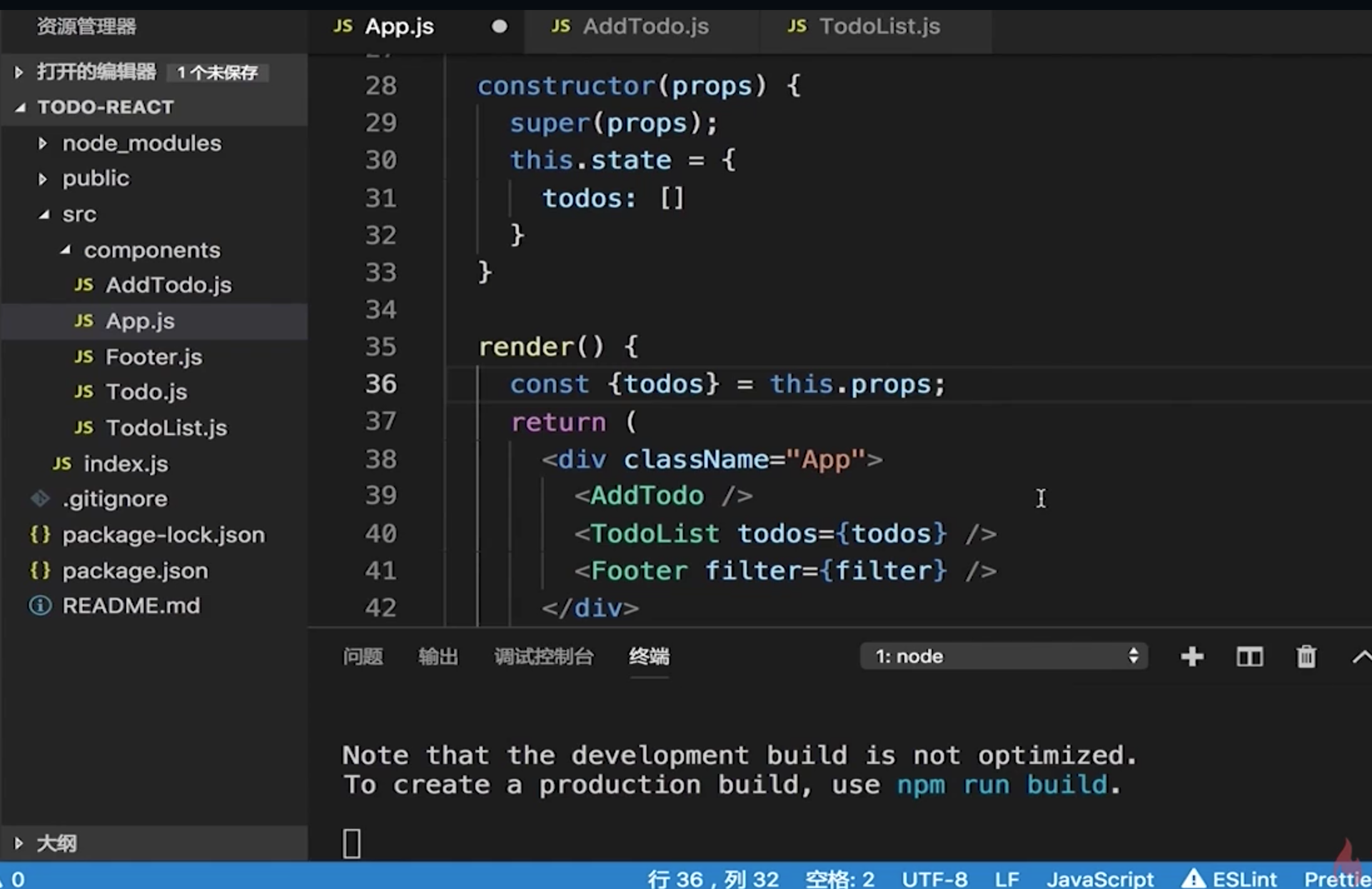Open Footer.js in the file tree

(154, 357)
